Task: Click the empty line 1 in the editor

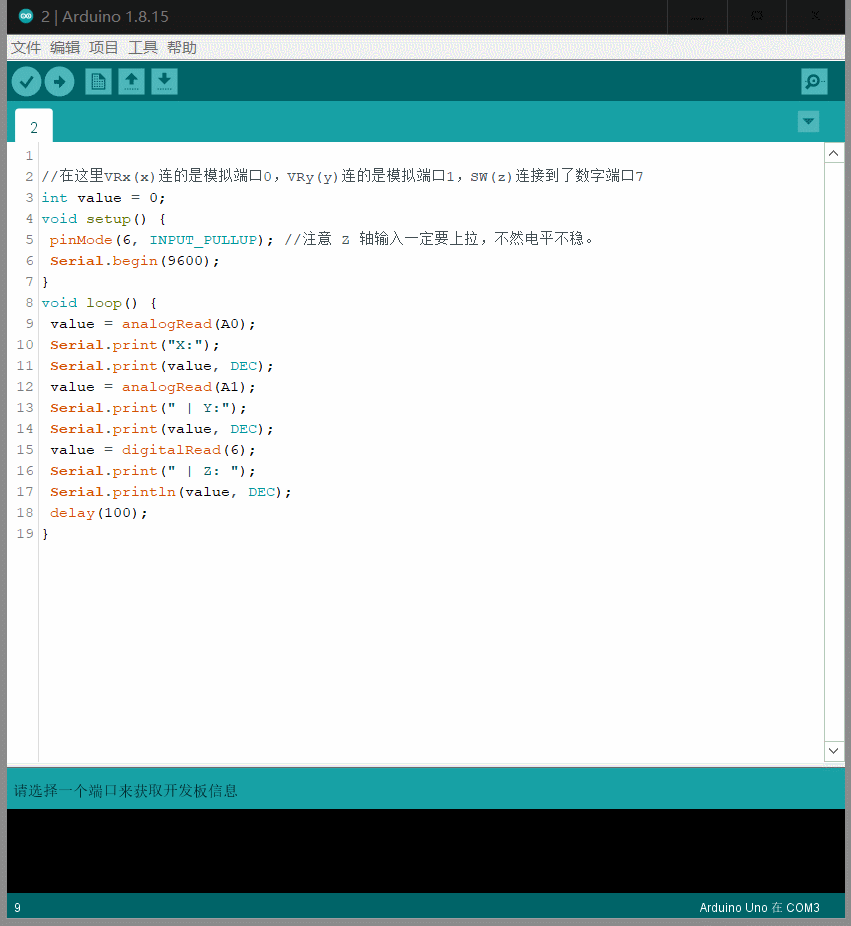Action: tap(431, 156)
